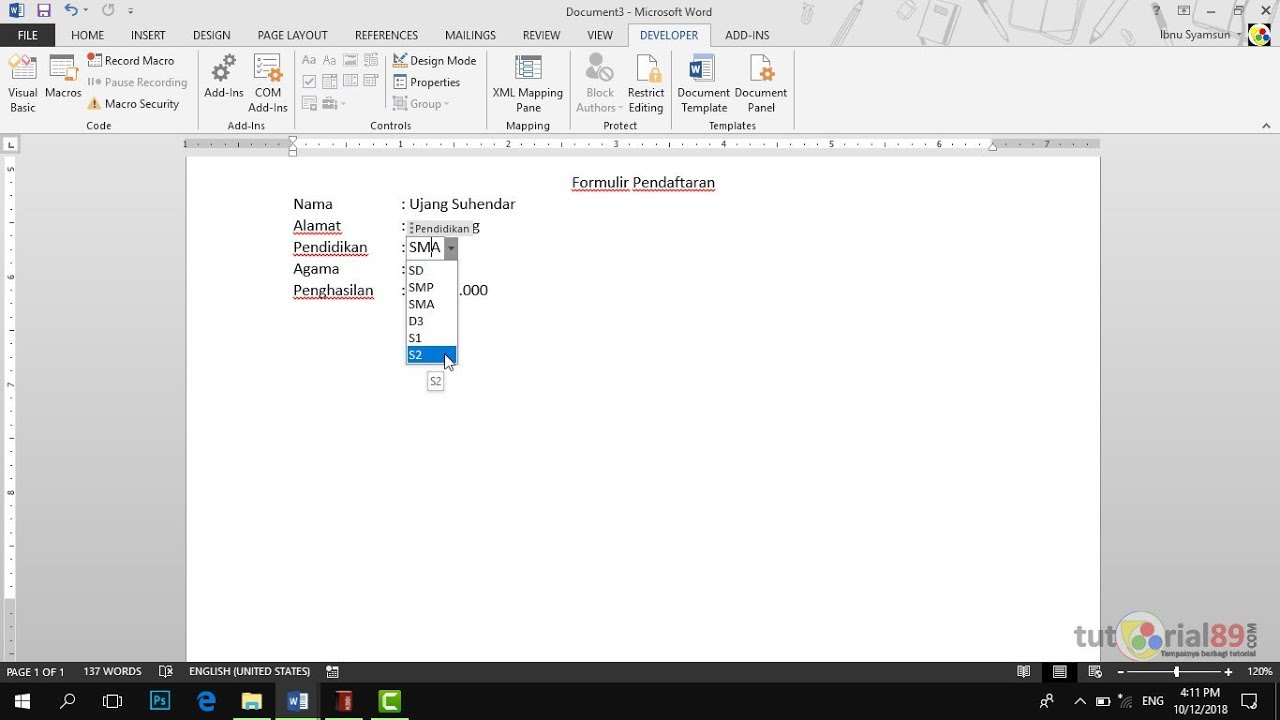The height and width of the screenshot is (720, 1280).
Task: Open the Visual Basic editor
Action: 23,83
